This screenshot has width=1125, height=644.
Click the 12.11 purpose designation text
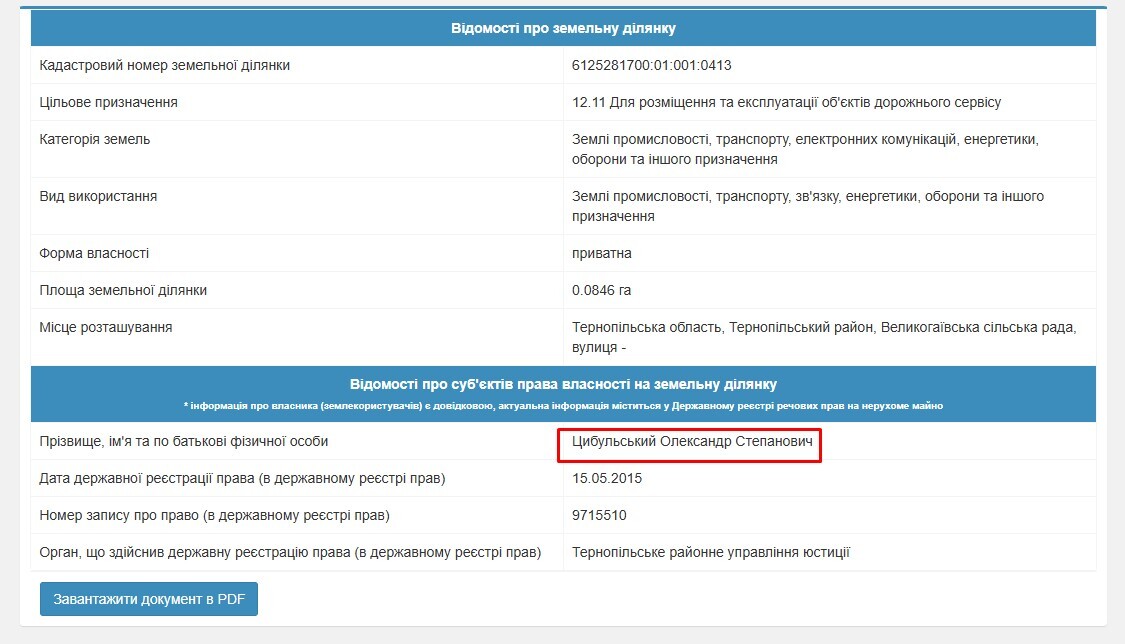(x=786, y=103)
